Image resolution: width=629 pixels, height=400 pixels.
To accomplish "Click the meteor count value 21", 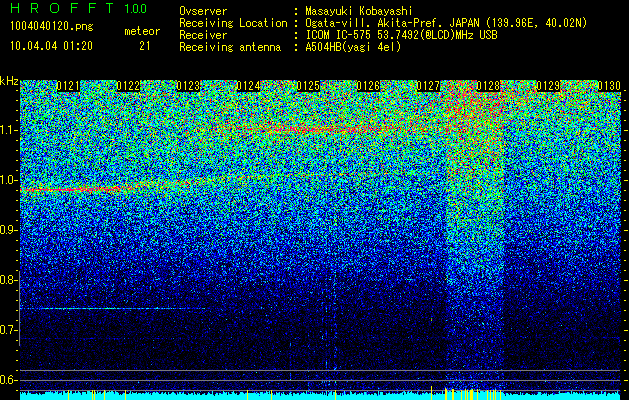I will (145, 46).
